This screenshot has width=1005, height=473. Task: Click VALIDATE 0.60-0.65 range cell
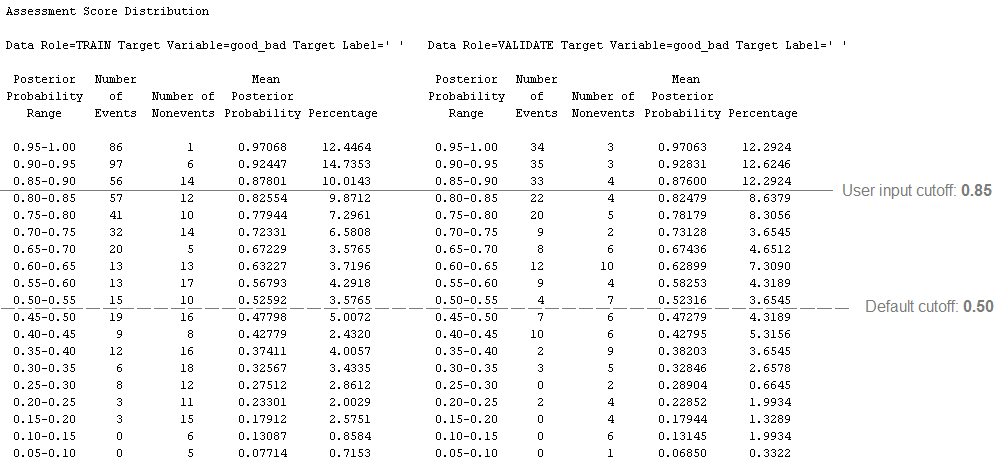click(x=466, y=266)
